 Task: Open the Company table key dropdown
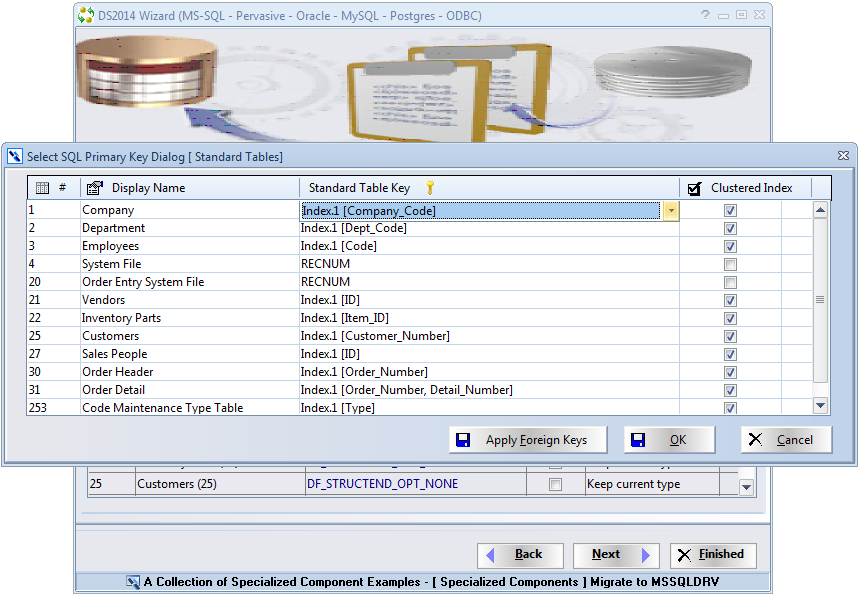tap(671, 211)
